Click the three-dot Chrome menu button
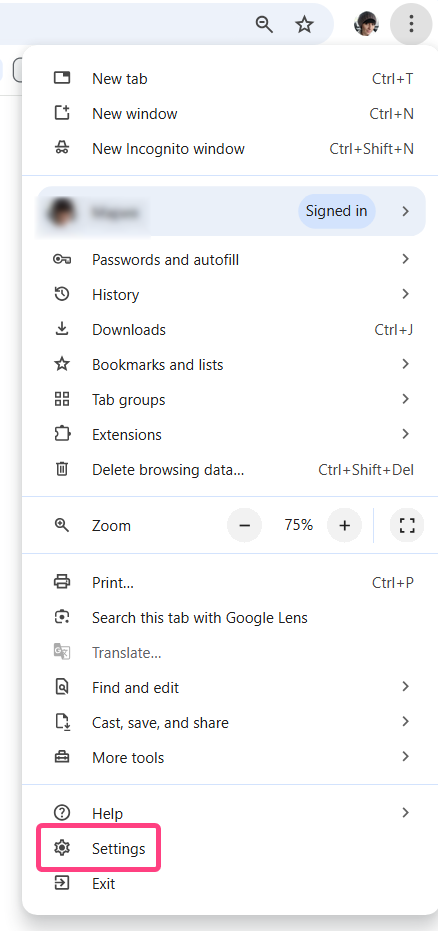This screenshot has width=438, height=931. (411, 24)
